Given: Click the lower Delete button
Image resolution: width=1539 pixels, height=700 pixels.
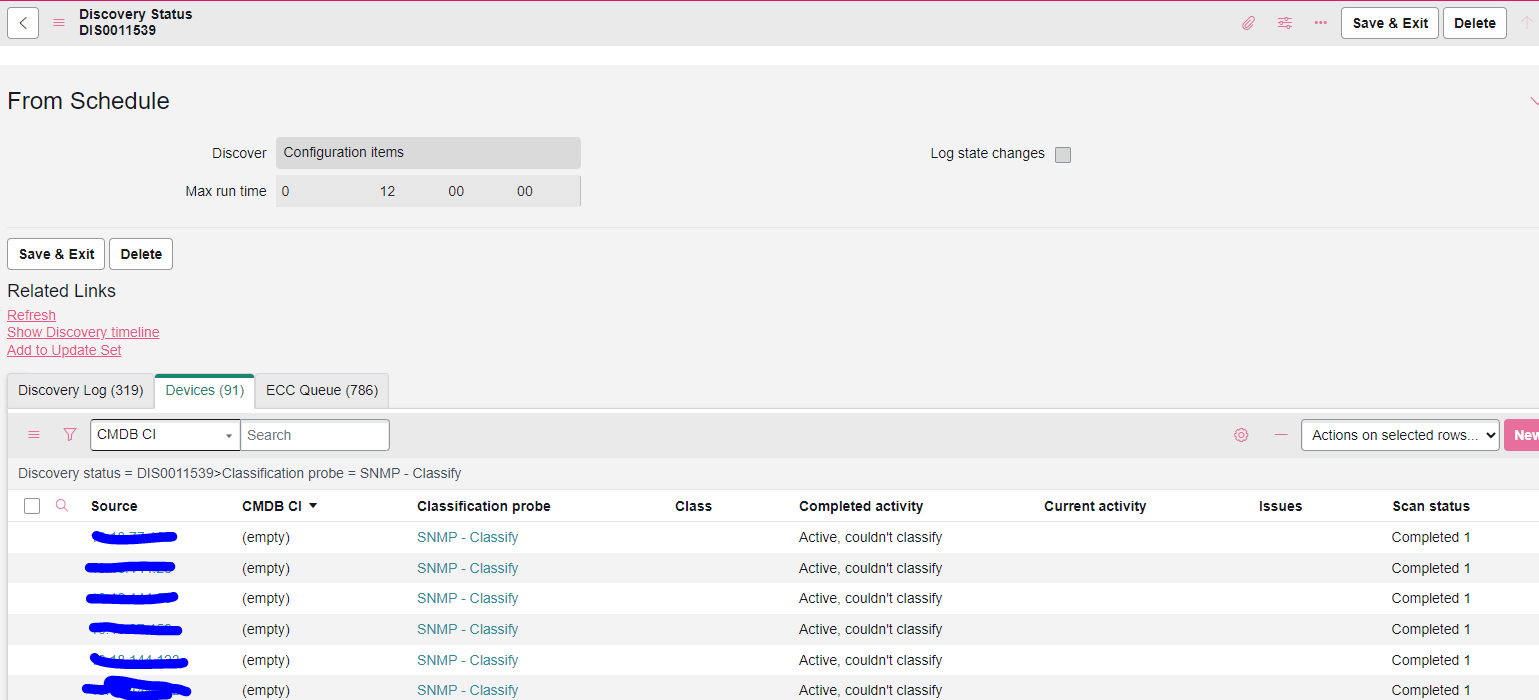Looking at the screenshot, I should tap(141, 254).
